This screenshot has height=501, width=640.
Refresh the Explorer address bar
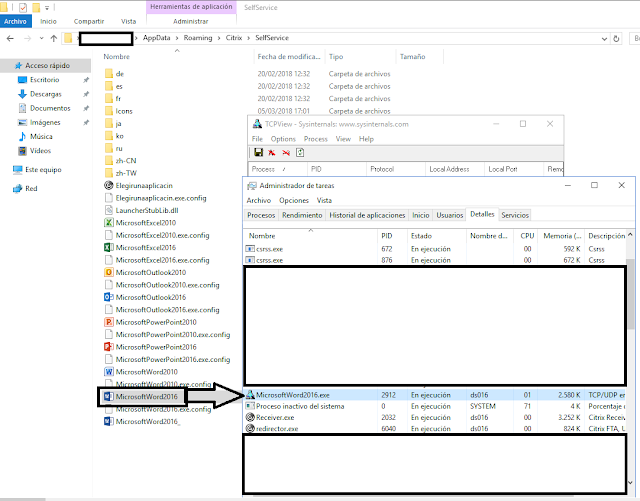pos(616,39)
